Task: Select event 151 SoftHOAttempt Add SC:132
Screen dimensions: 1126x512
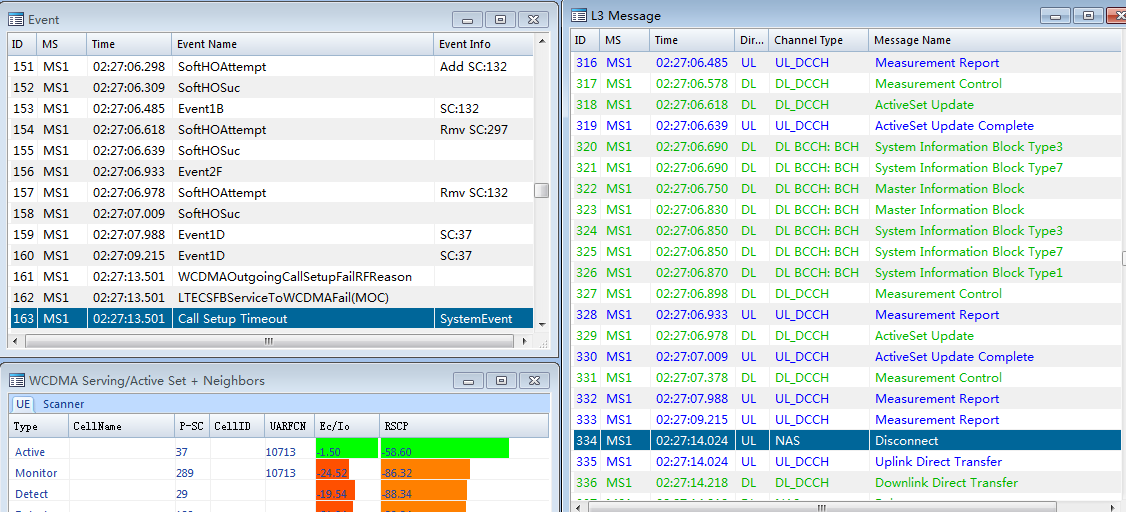Action: pyautogui.click(x=271, y=67)
